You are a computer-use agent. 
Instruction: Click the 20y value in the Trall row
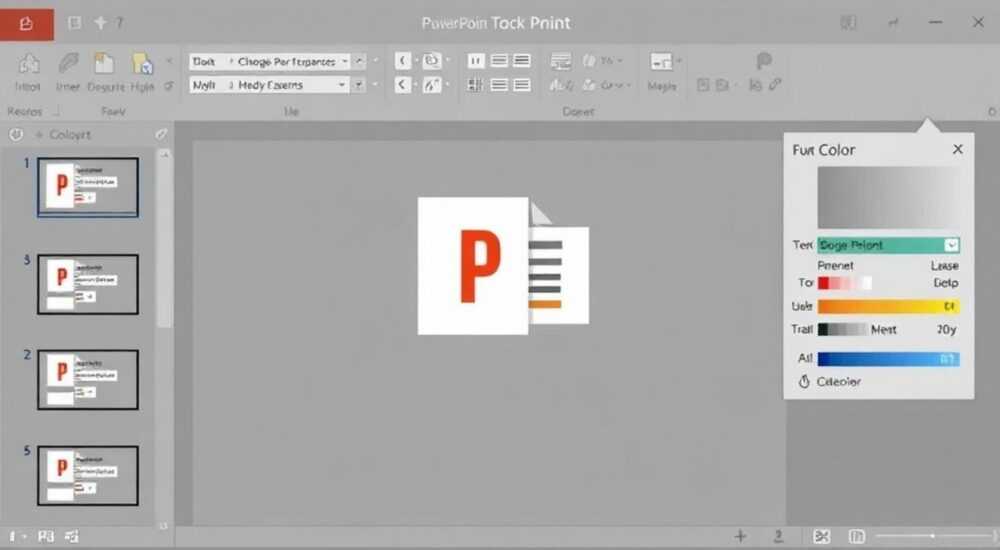tap(946, 329)
